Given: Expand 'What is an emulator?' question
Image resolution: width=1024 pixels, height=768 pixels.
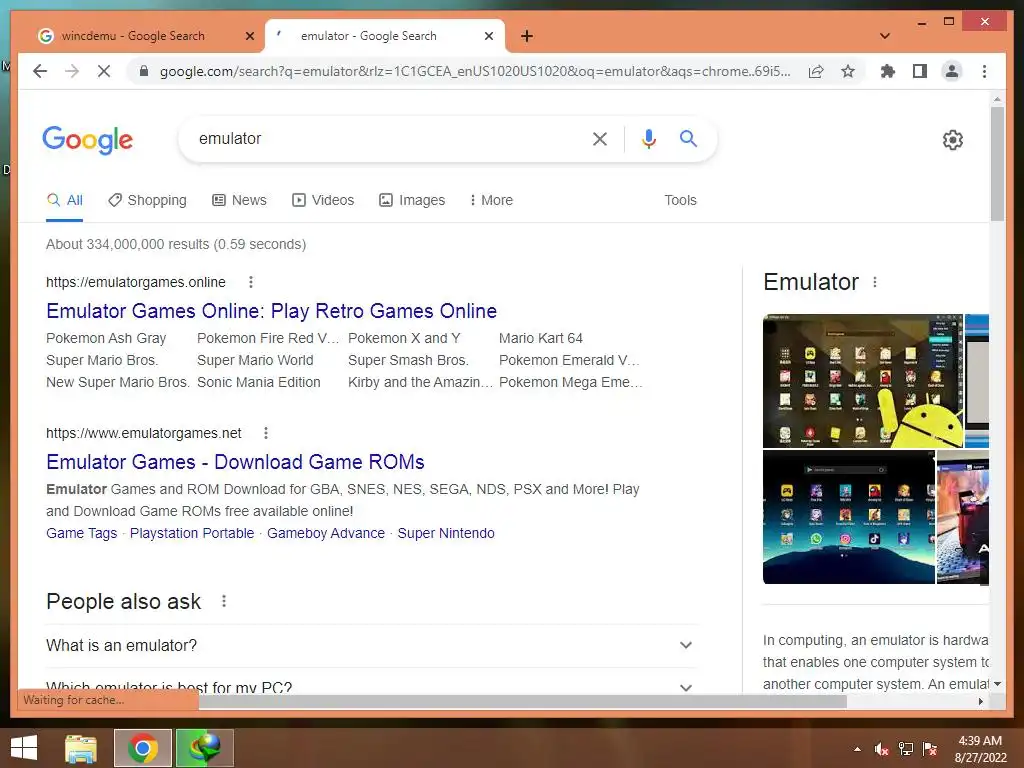Looking at the screenshot, I should 370,645.
